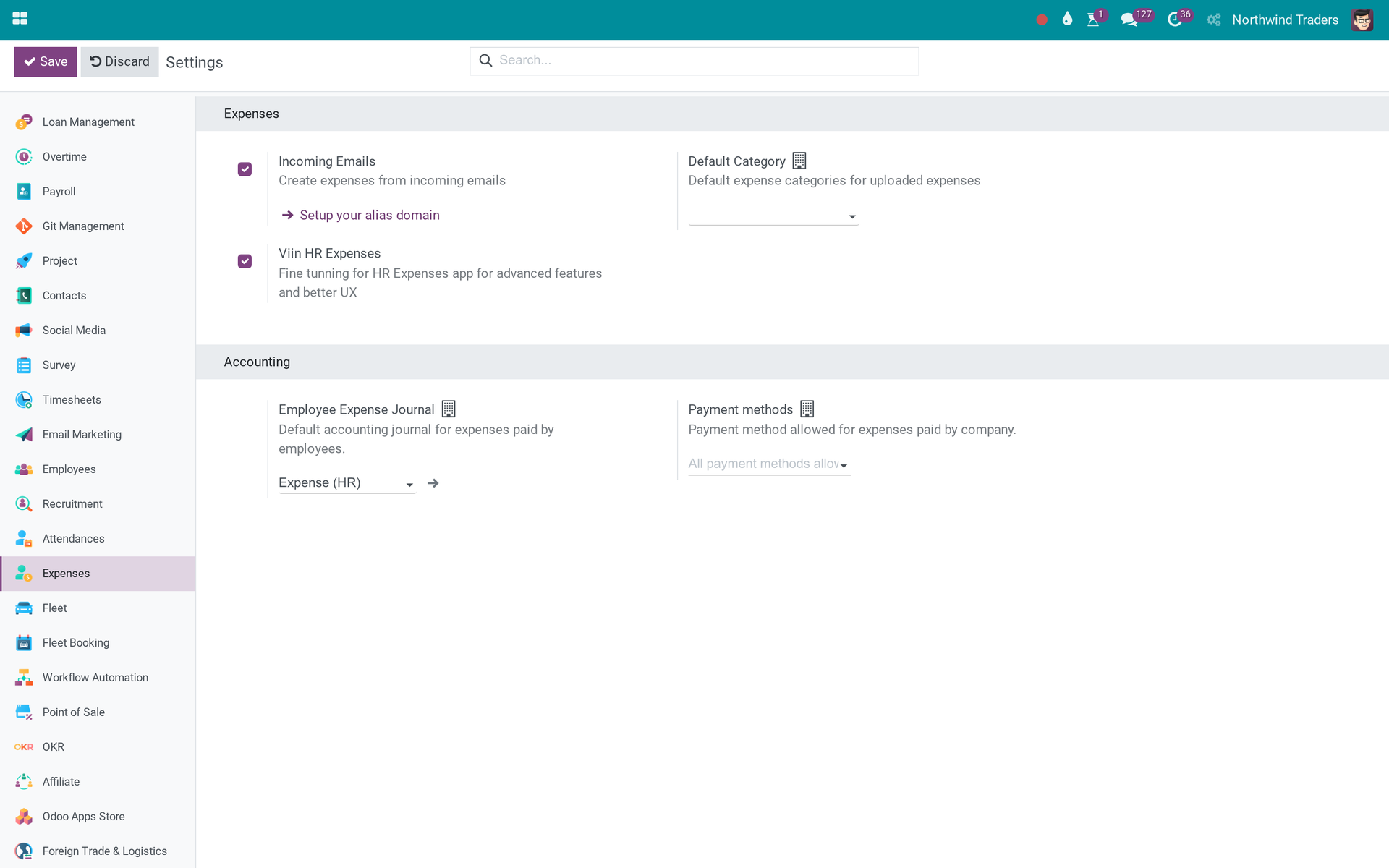
Task: Go to Fleet Booking settings
Action: 98,643
